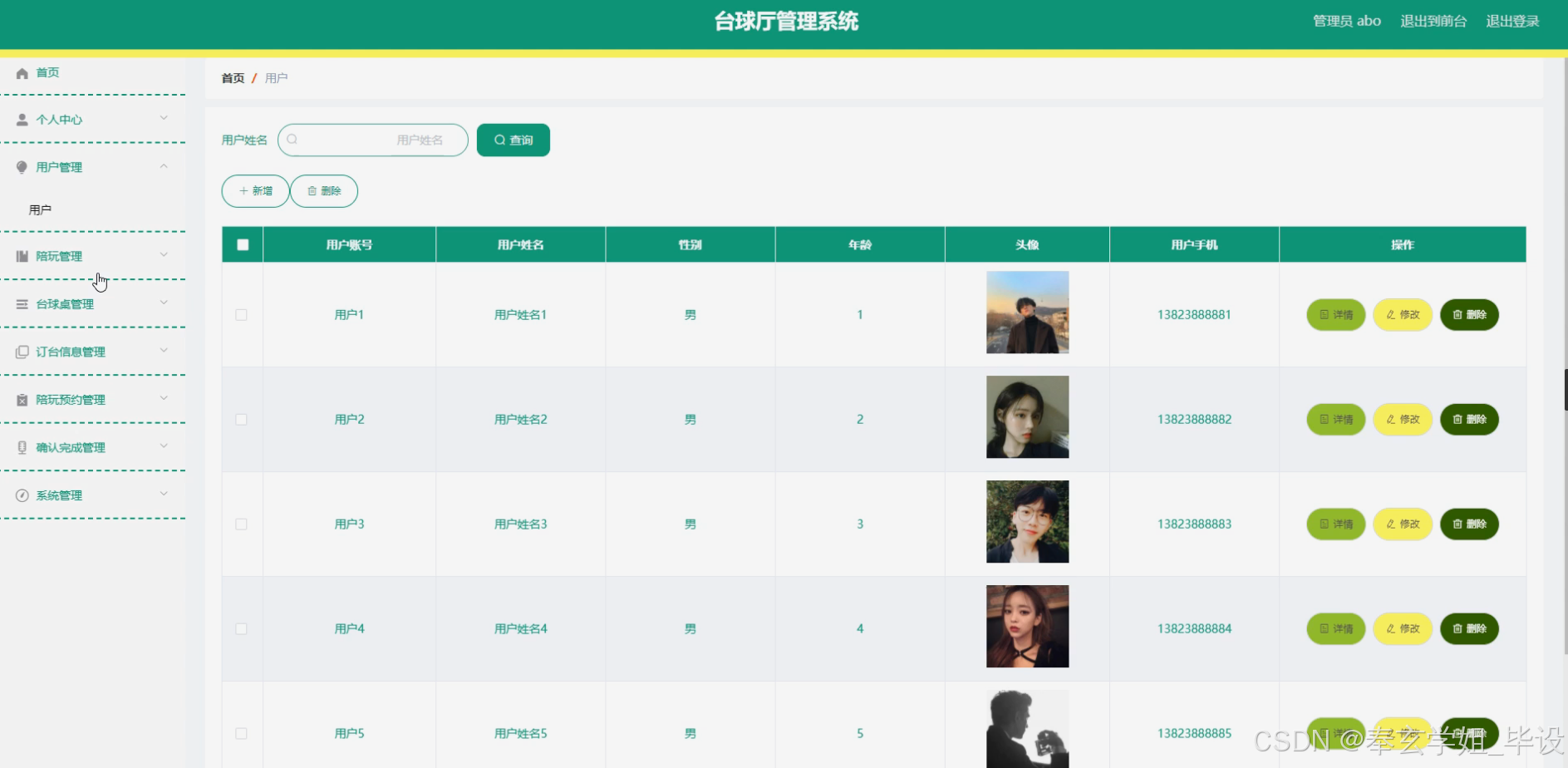Click the 查询 search button
The image size is (1568, 768).
click(x=513, y=140)
